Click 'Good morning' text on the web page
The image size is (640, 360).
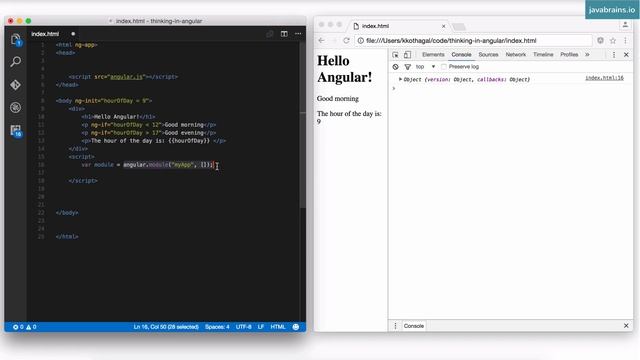(x=338, y=99)
